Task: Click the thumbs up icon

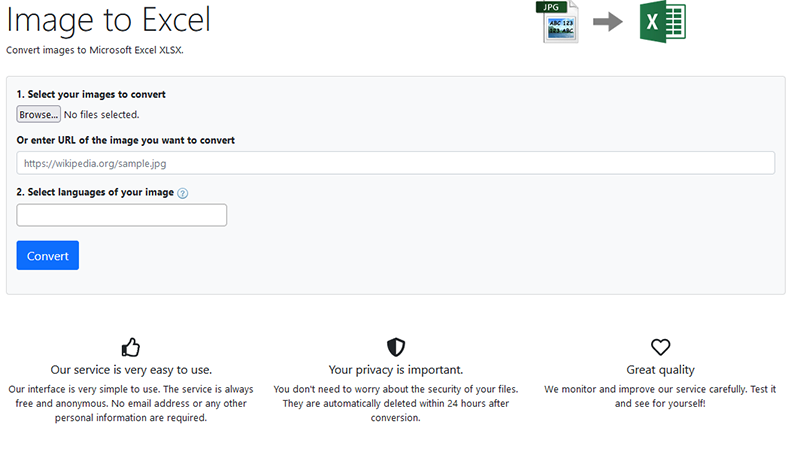Action: pyautogui.click(x=131, y=347)
